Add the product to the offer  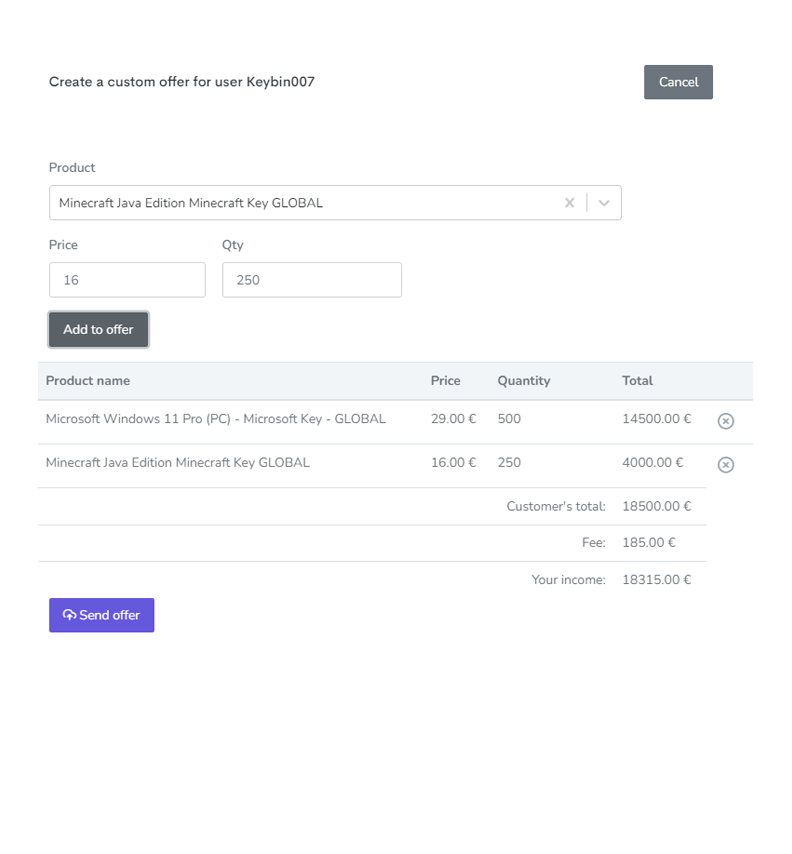[98, 330]
